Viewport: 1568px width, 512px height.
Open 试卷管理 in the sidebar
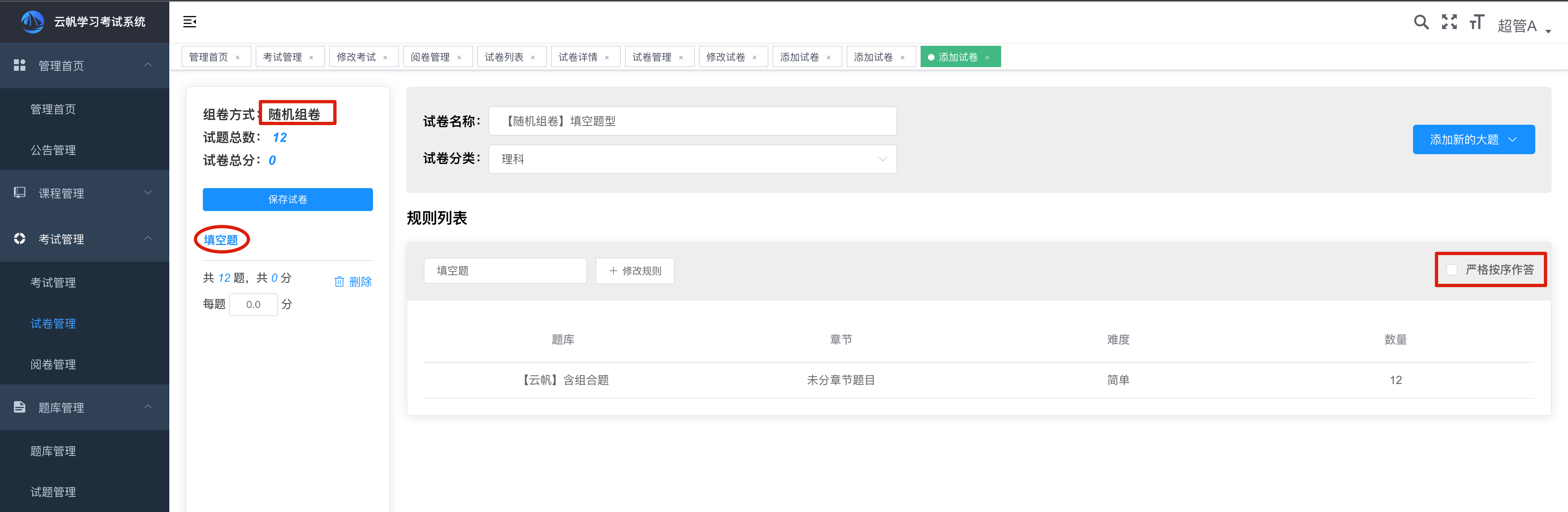[x=54, y=323]
